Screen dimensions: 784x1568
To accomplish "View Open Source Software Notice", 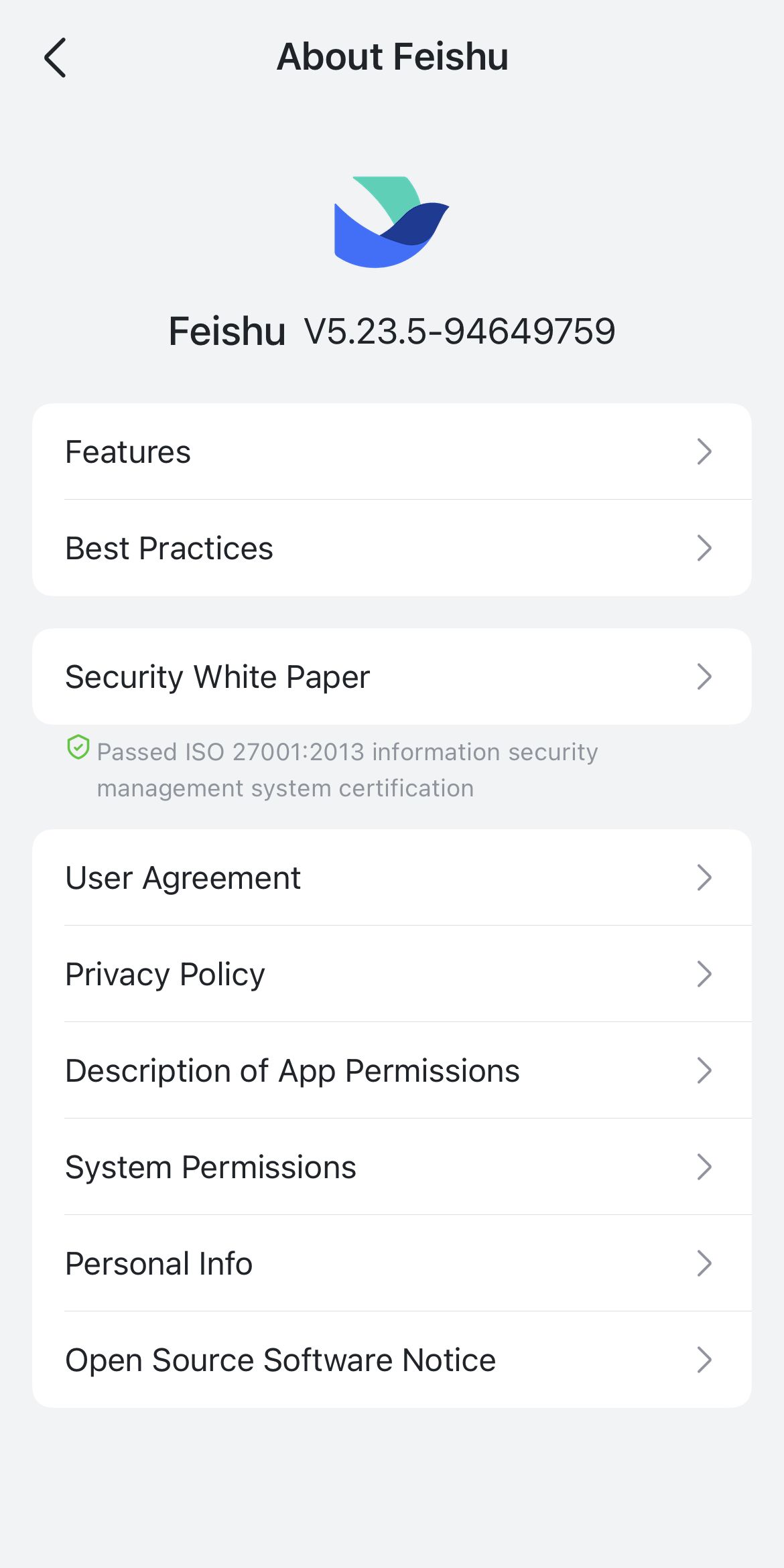I will pos(280,1360).
